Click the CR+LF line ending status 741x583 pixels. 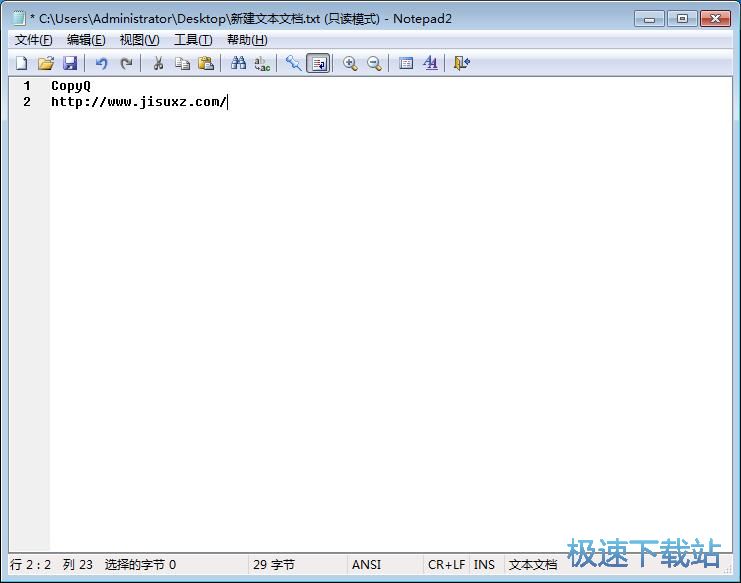click(447, 565)
